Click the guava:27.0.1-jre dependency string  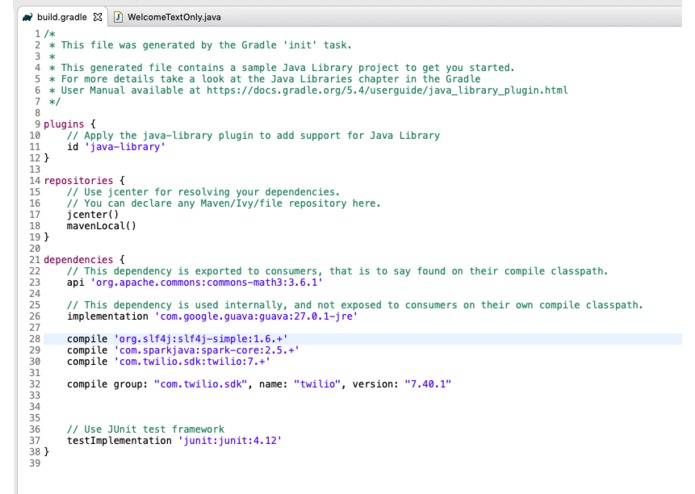click(256, 316)
